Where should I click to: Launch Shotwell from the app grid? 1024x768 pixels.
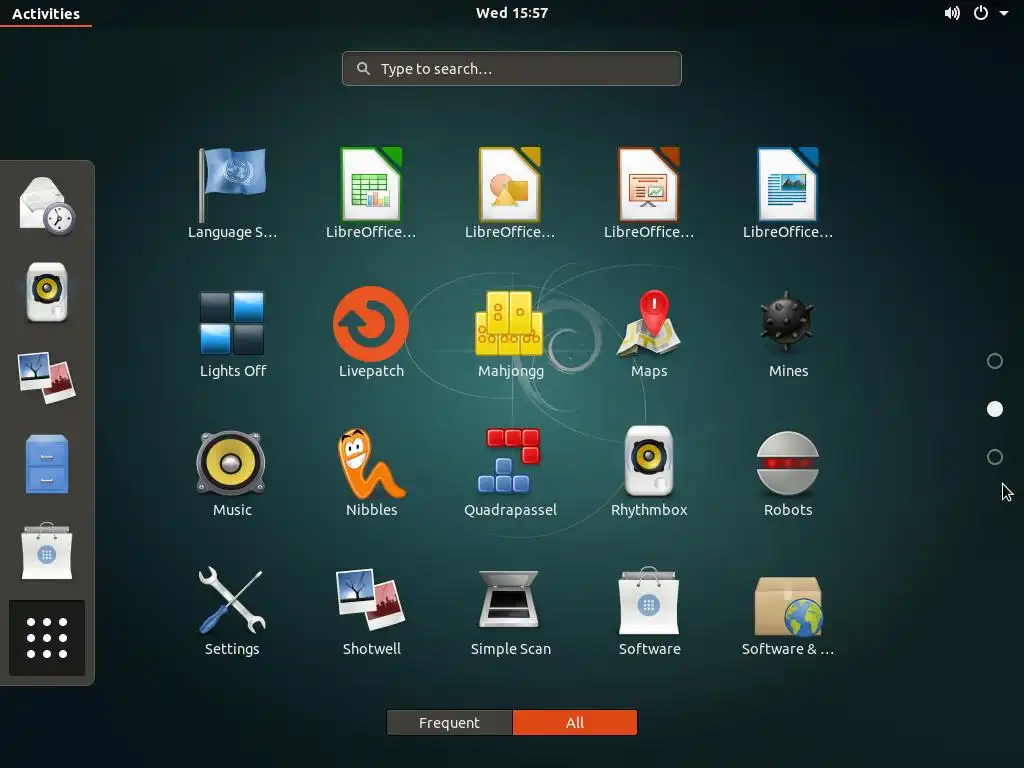[371, 600]
